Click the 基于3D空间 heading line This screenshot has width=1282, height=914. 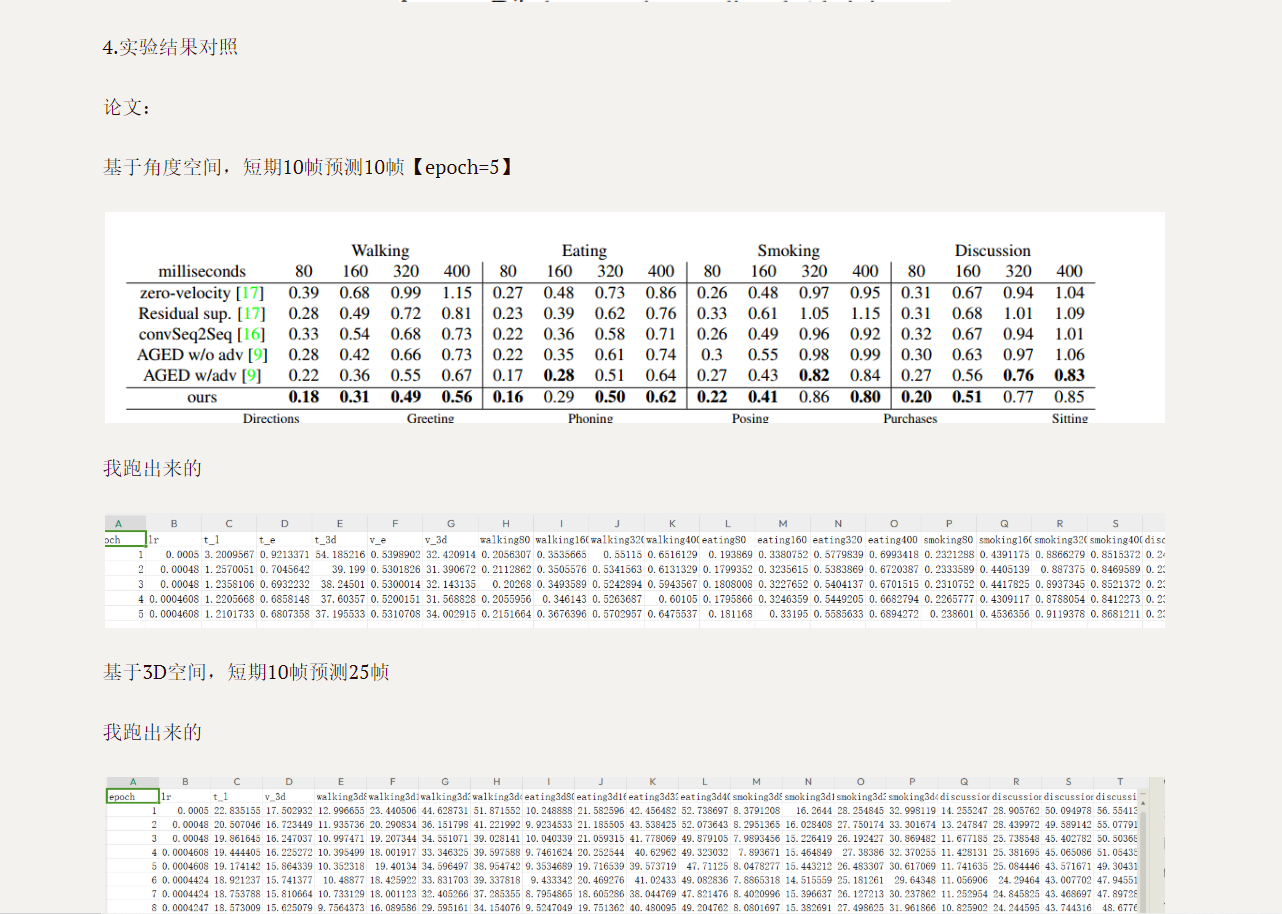246,671
